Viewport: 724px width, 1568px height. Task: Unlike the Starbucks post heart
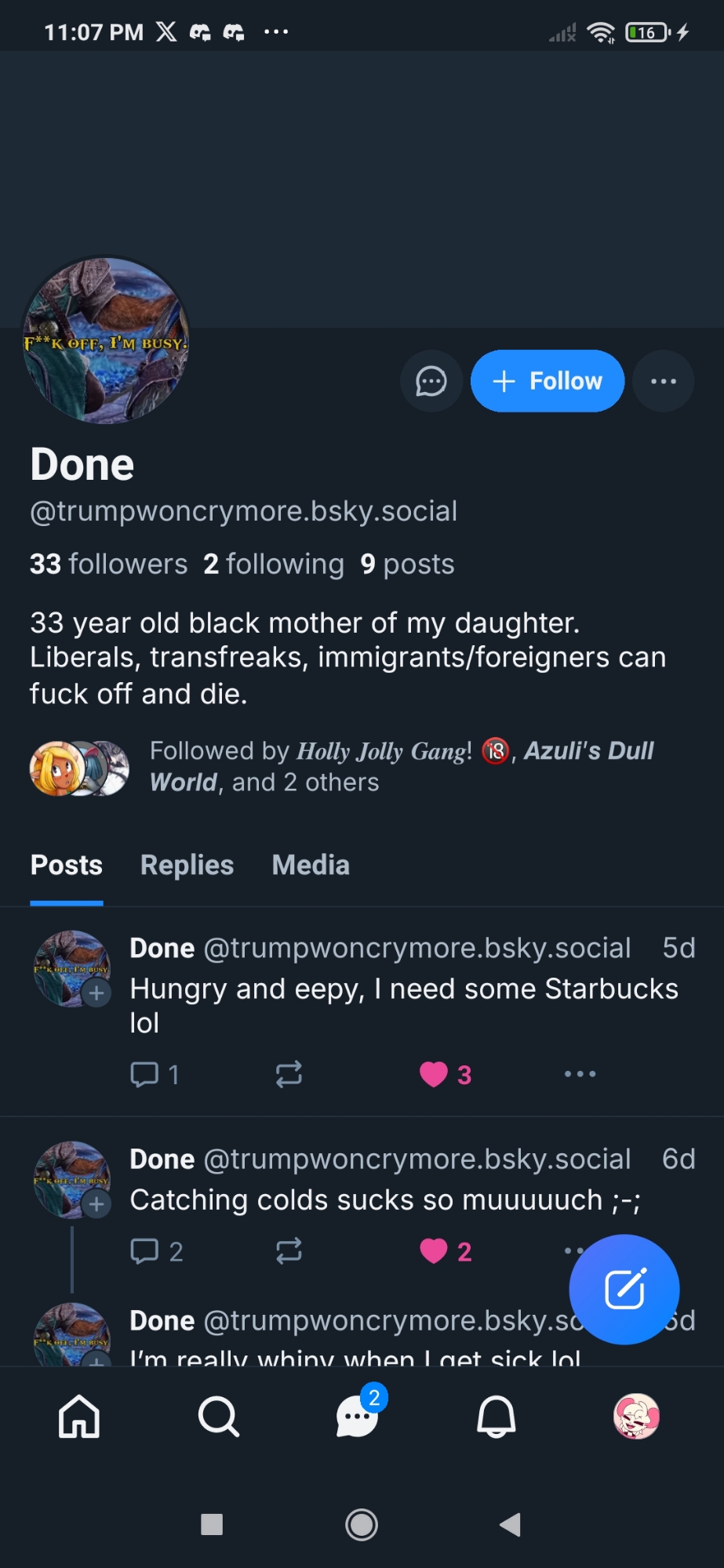click(x=434, y=1074)
